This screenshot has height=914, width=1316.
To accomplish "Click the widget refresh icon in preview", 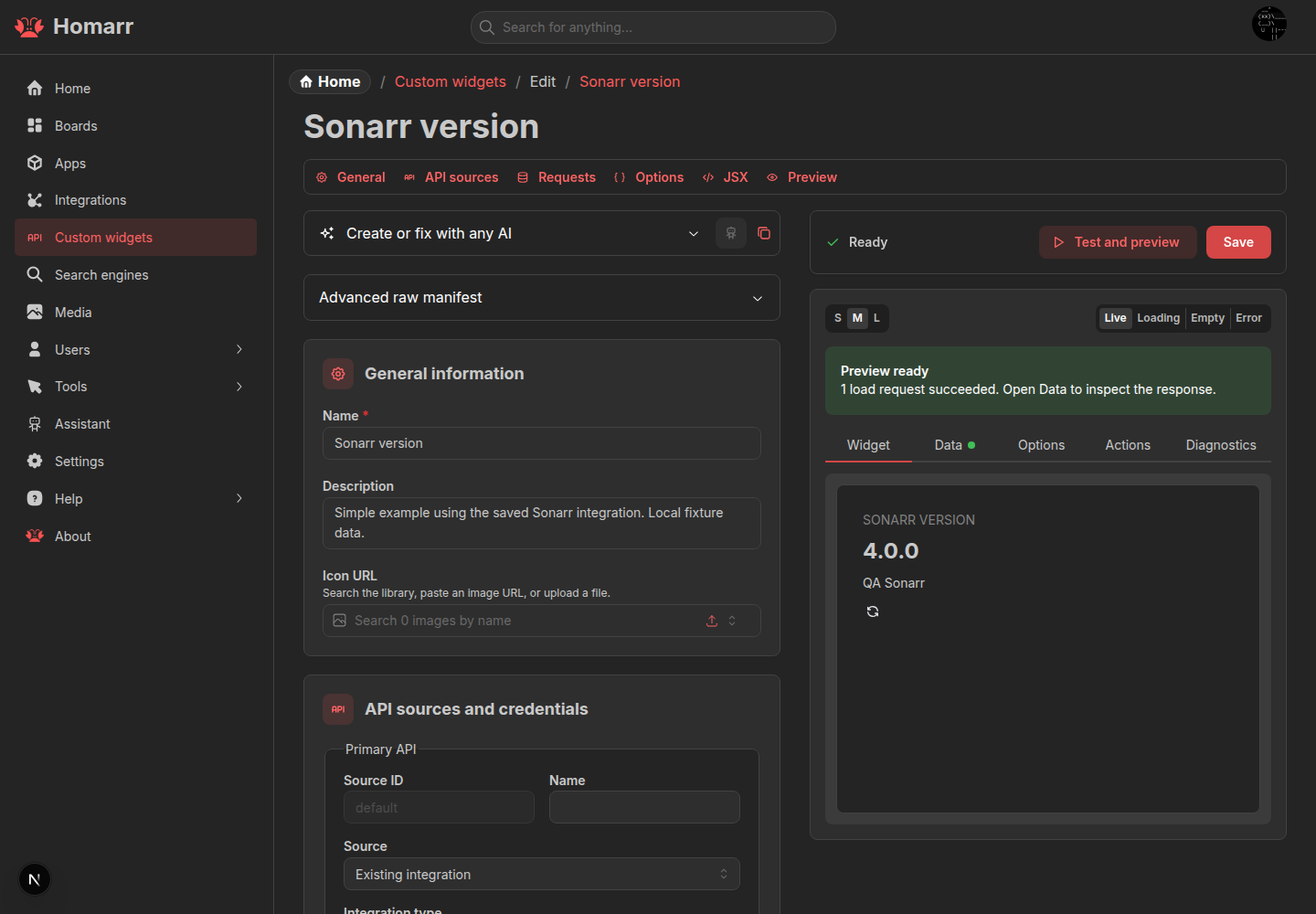I will [x=873, y=611].
